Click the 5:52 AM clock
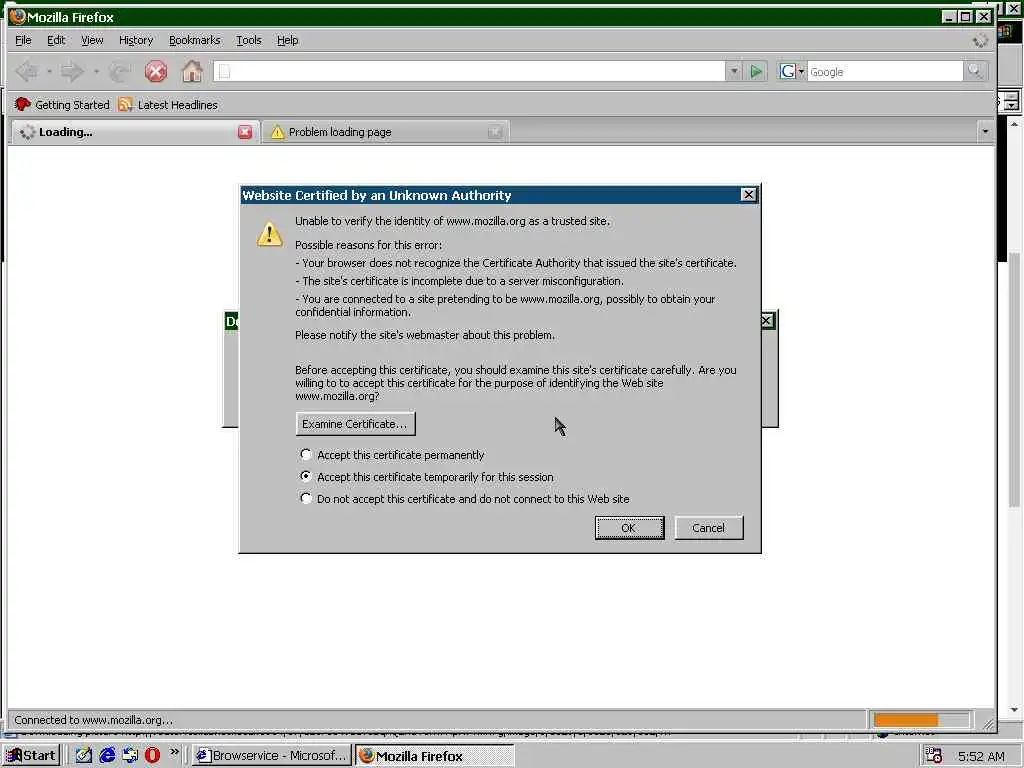The width and height of the screenshot is (1024, 768). 981,756
